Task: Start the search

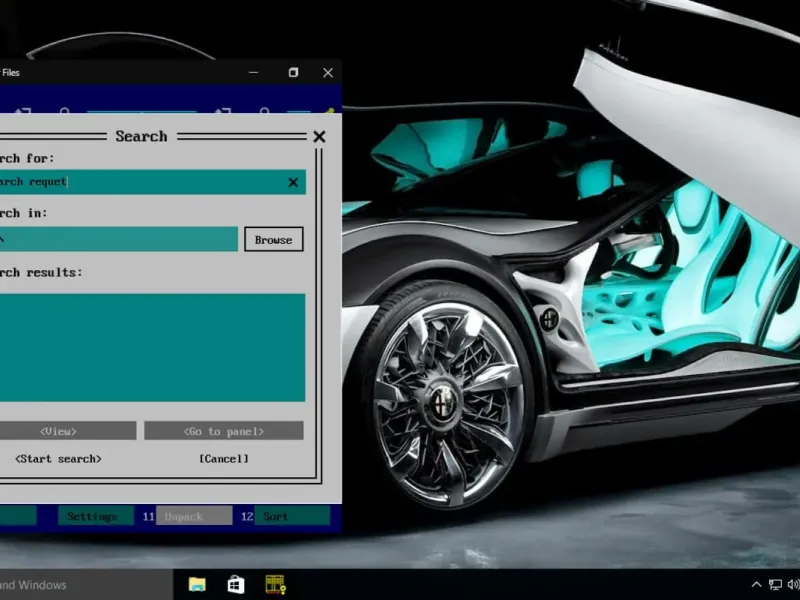Action: point(58,459)
